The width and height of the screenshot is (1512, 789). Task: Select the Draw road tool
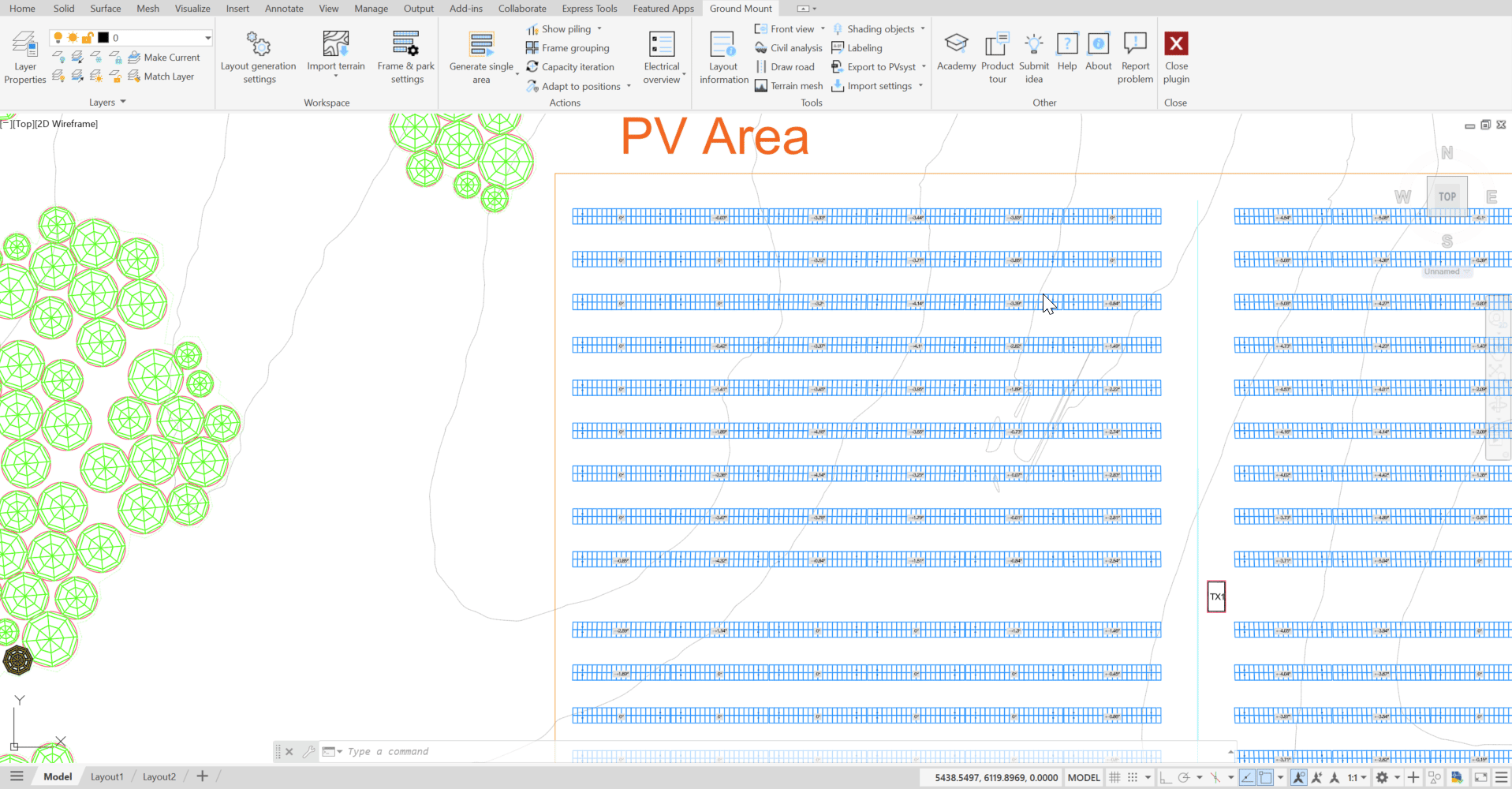click(x=784, y=67)
